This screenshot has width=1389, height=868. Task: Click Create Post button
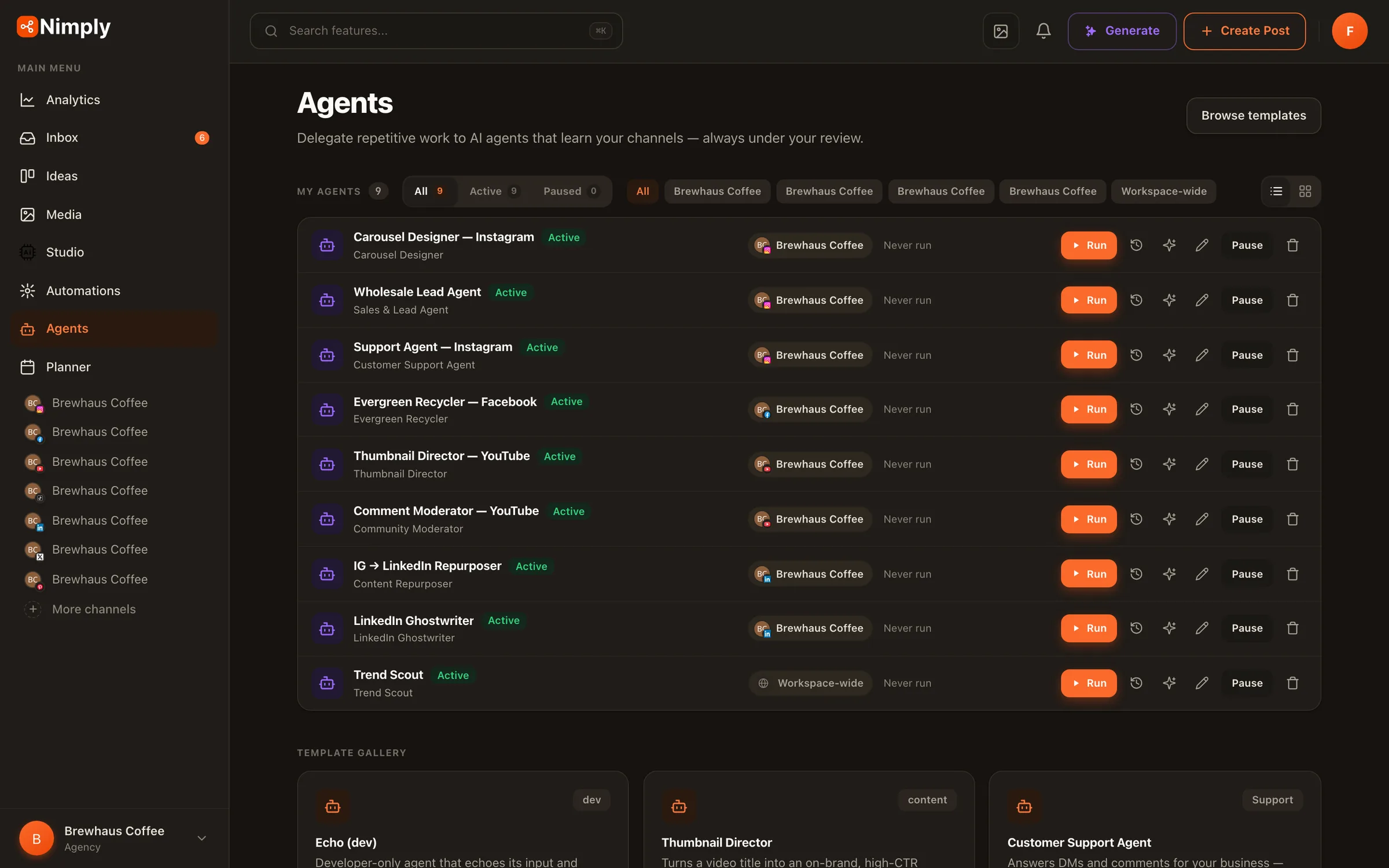point(1244,31)
